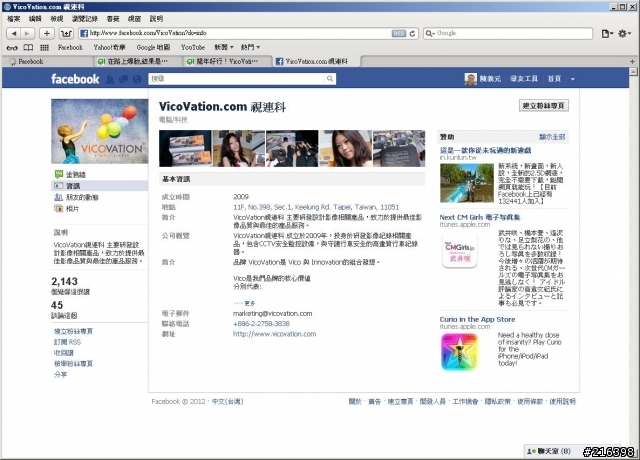Viewport: 640px width, 460px height.
Task: Select the VicoVation.com 視連科 browser tab
Action: [x=317, y=61]
